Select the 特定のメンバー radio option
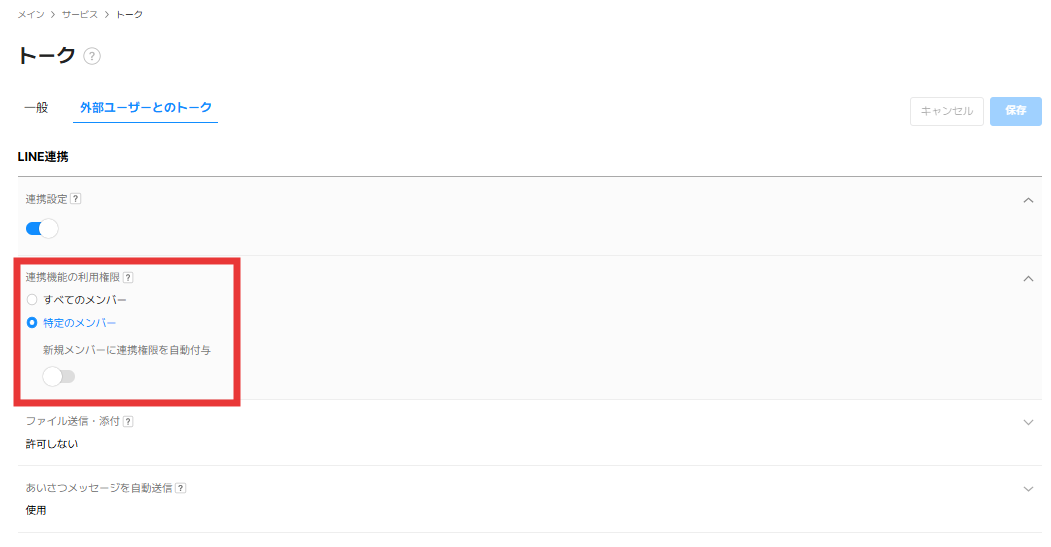This screenshot has width=1051, height=547. (32, 322)
